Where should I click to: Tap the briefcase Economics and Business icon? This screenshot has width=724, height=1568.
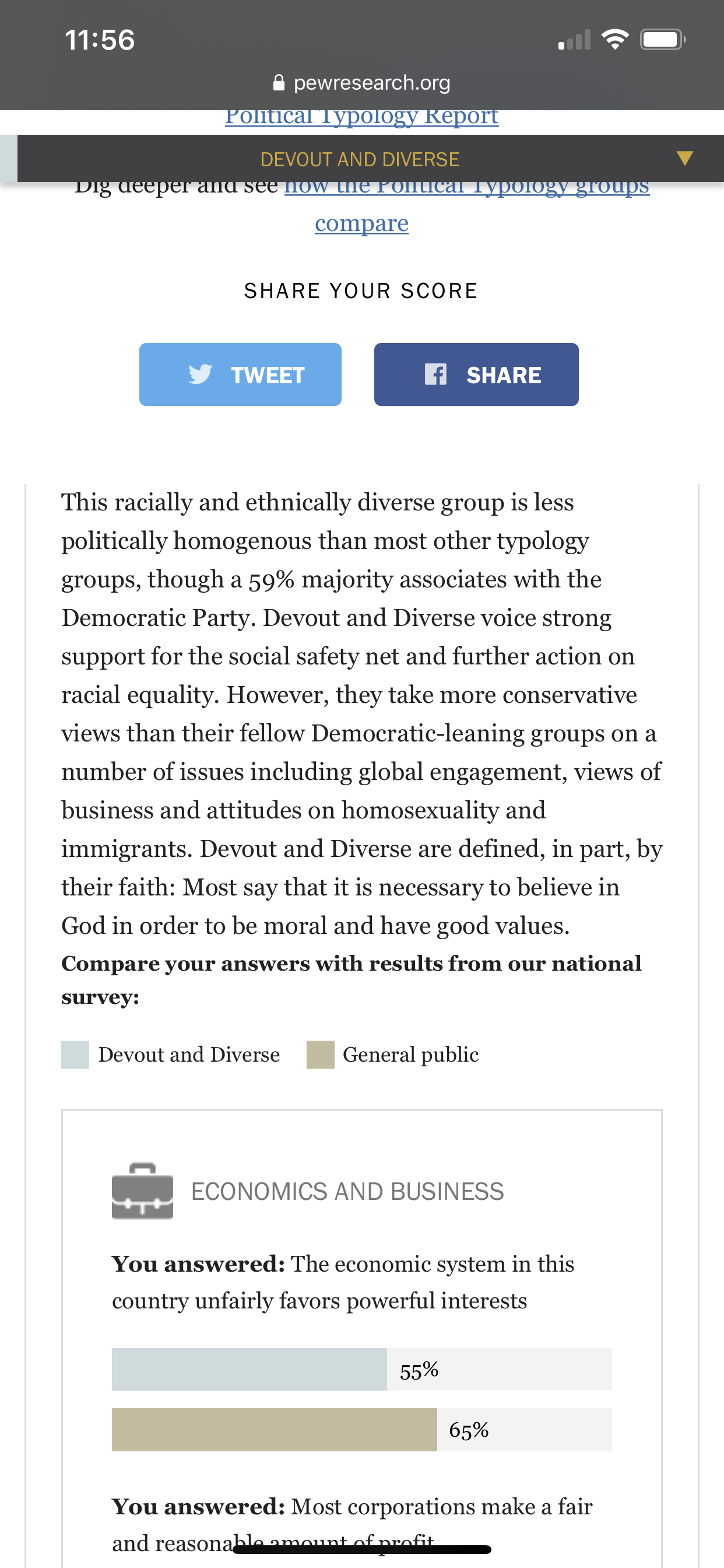coord(142,1191)
